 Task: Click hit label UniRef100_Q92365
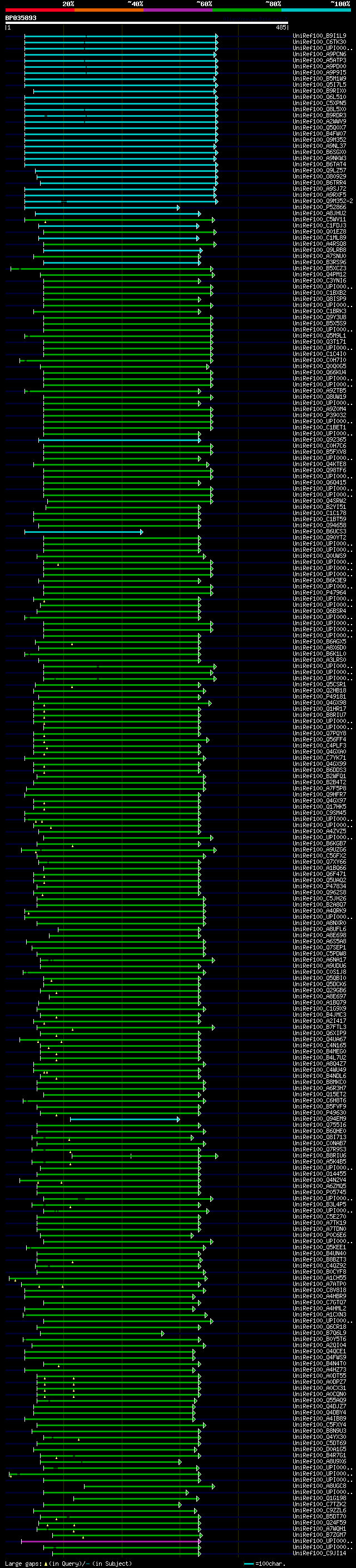(x=319, y=439)
